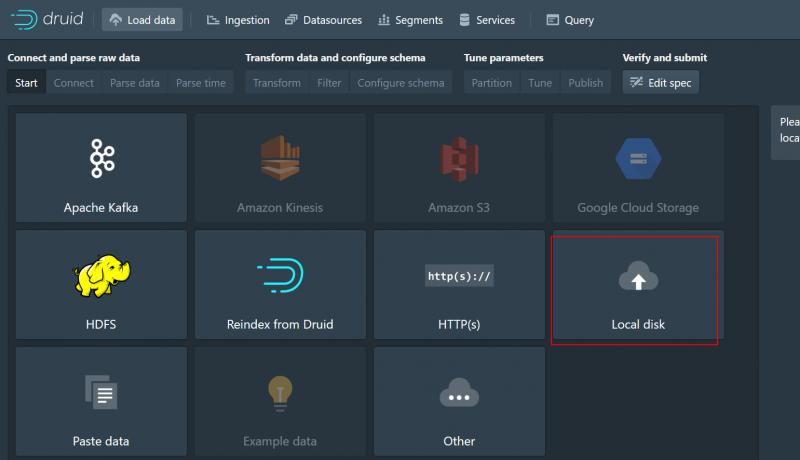Select the Partition step tab
The width and height of the screenshot is (800, 460).
491,83
